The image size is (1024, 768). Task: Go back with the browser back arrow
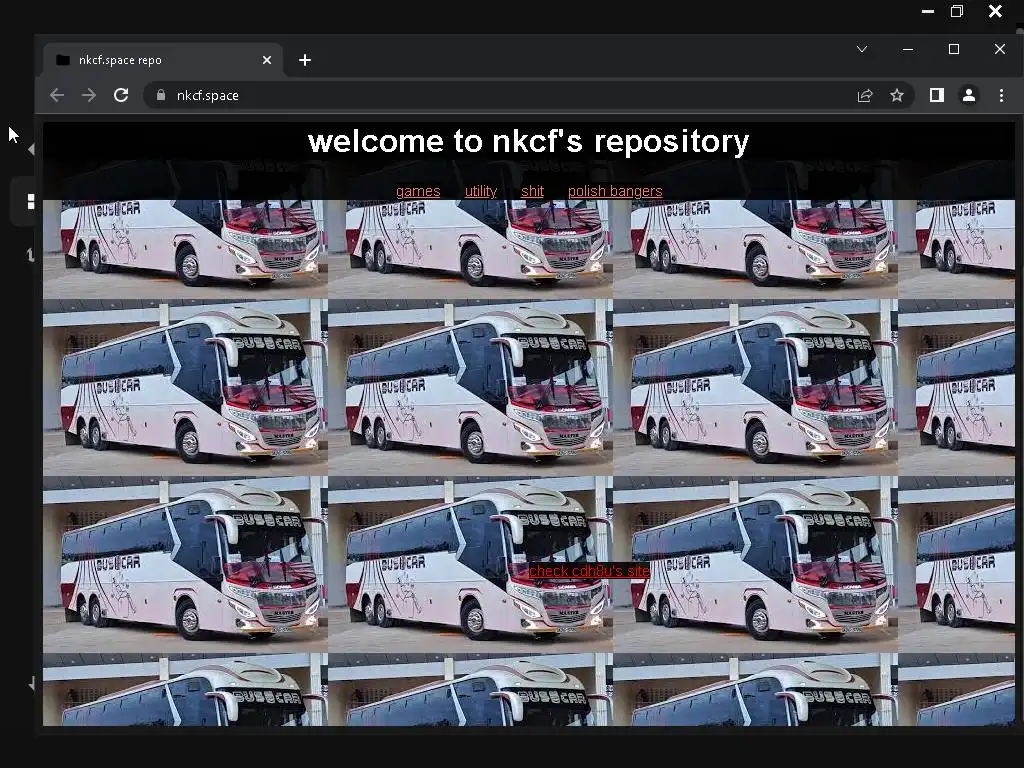coord(57,95)
